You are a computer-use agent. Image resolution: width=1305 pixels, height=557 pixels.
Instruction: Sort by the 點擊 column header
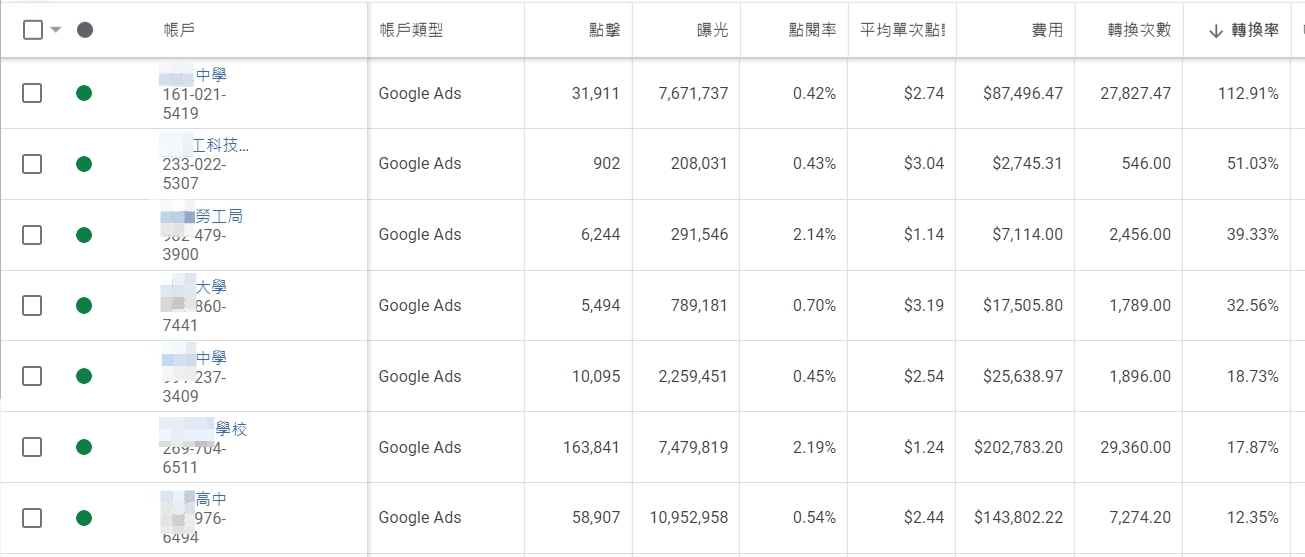pyautogui.click(x=604, y=30)
